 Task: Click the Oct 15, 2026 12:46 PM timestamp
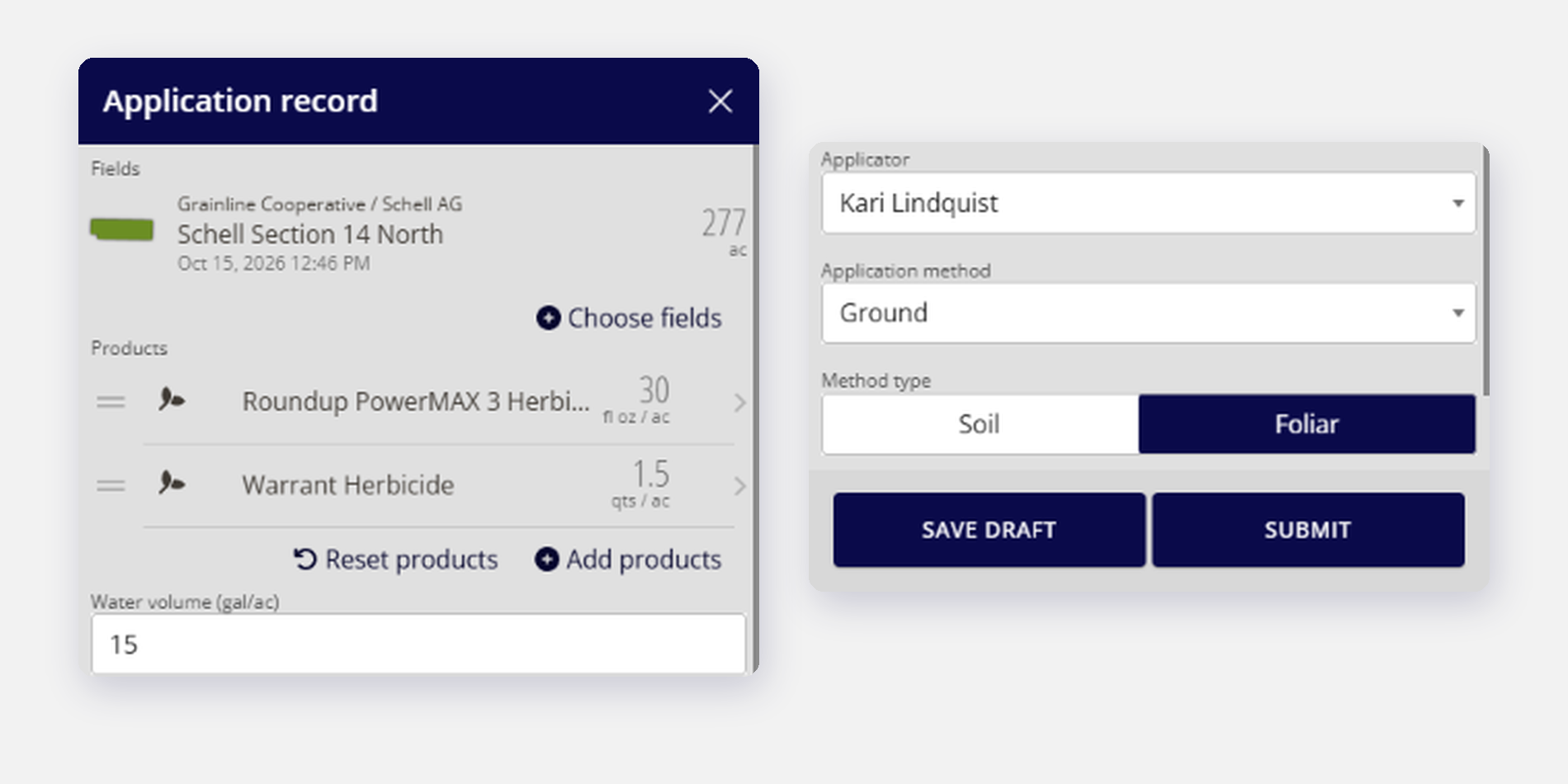274,263
